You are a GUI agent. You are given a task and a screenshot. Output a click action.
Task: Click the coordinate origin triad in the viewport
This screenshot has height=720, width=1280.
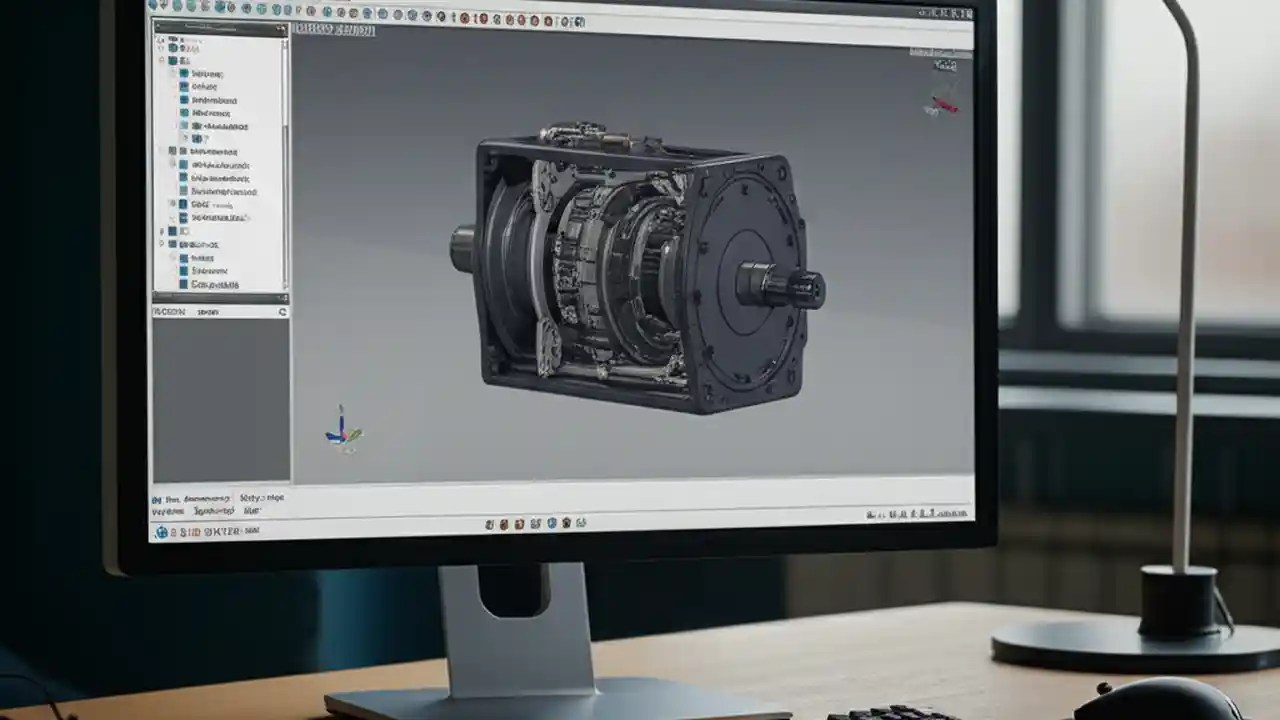345,432
